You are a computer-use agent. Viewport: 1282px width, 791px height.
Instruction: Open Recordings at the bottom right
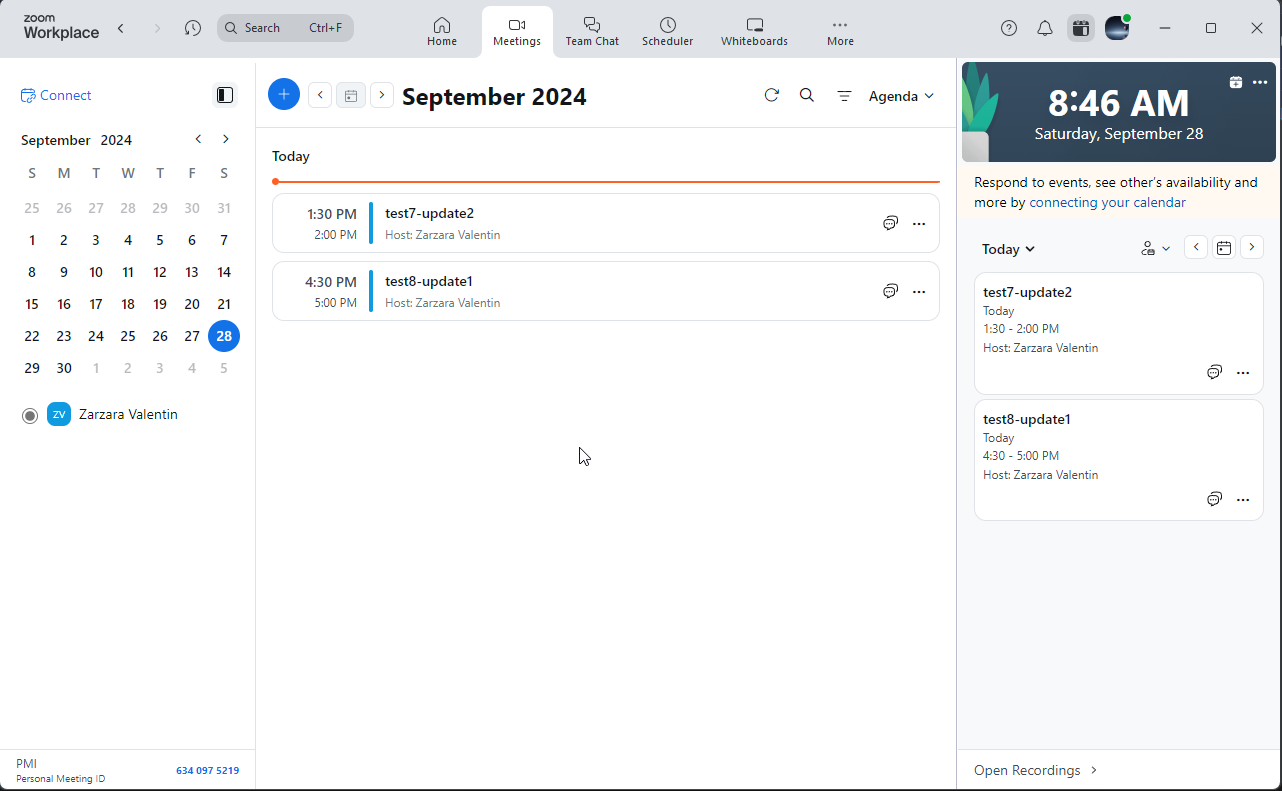1035,770
